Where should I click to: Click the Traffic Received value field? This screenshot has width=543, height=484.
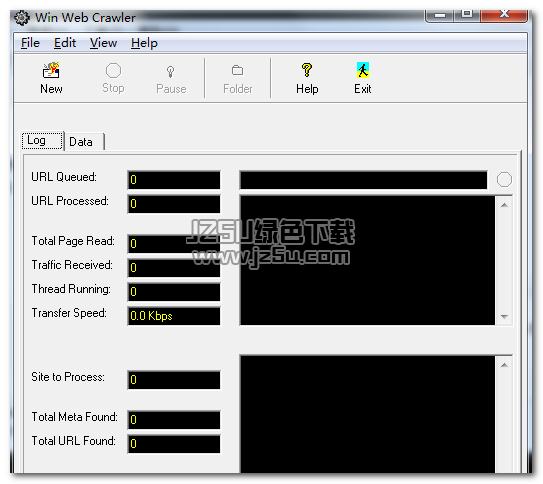[x=174, y=268]
